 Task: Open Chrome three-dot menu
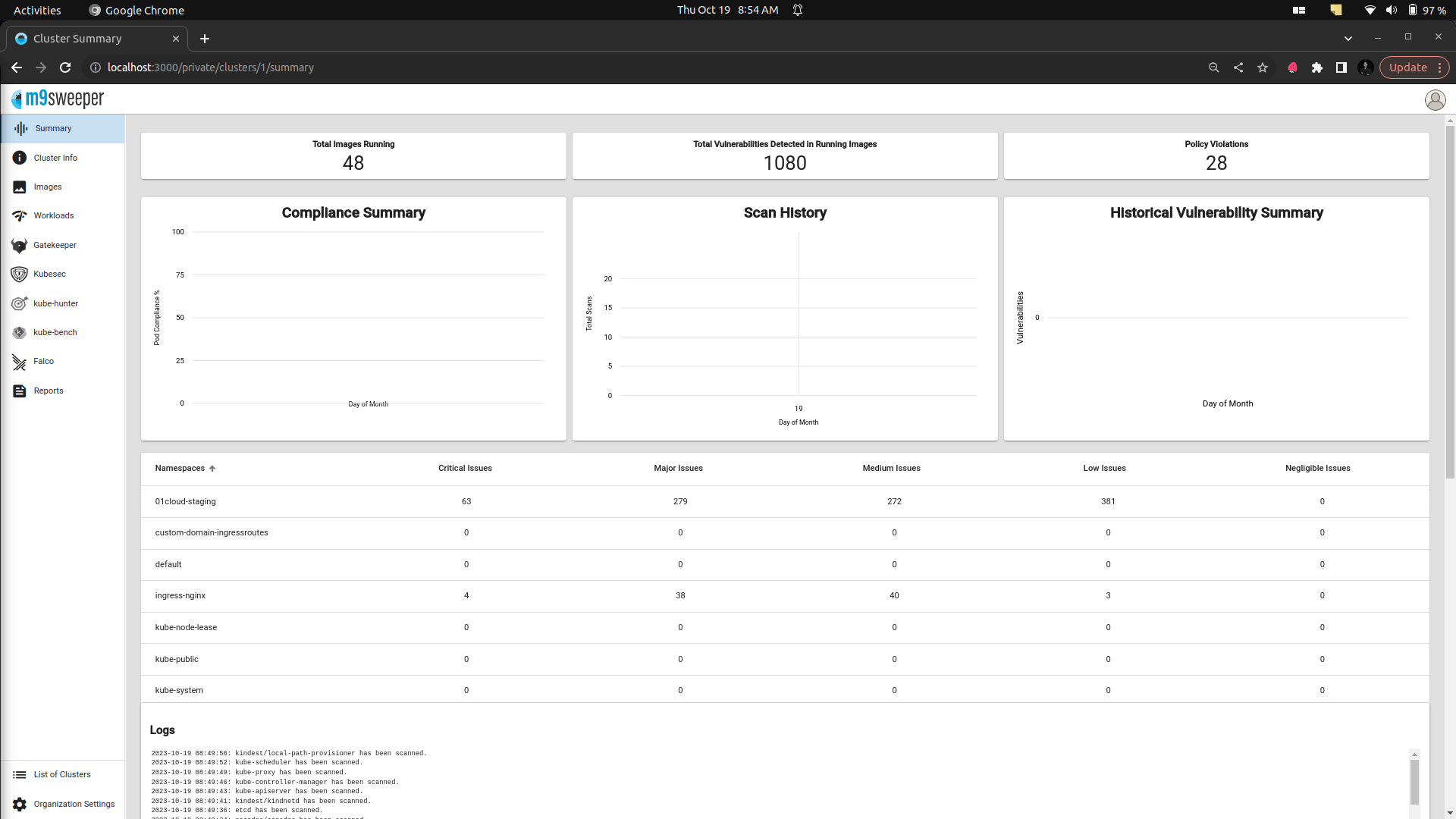(x=1439, y=67)
